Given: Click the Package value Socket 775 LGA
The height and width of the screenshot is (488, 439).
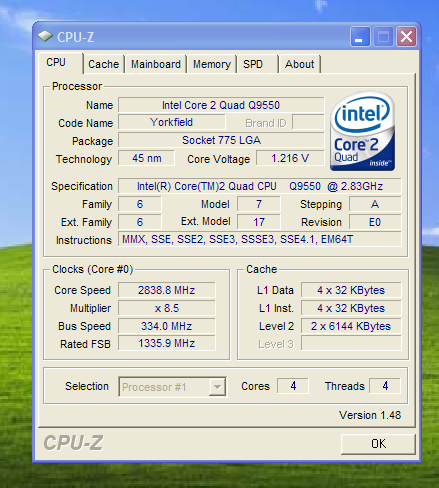Looking at the screenshot, I should [221, 140].
